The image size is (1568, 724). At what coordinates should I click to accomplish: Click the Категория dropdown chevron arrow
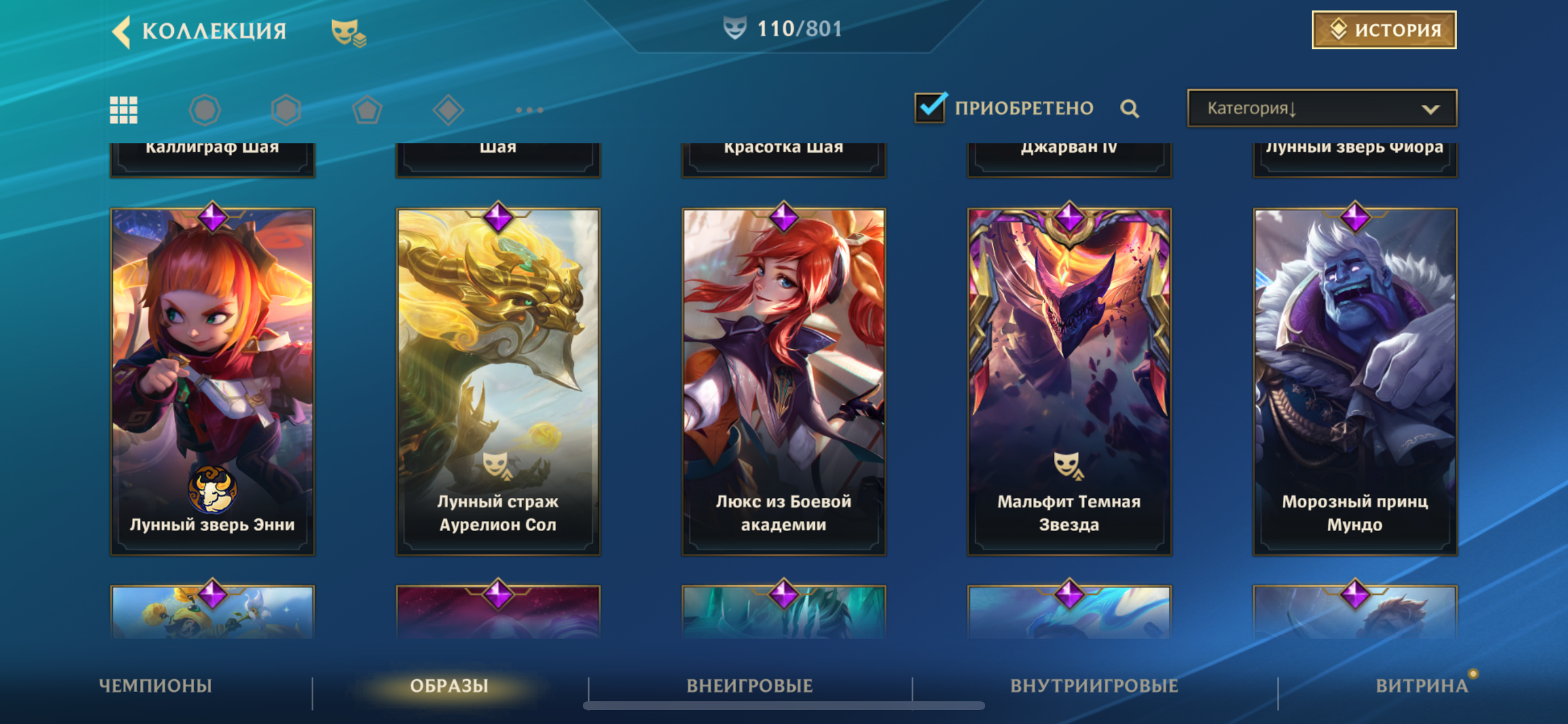[1430, 110]
